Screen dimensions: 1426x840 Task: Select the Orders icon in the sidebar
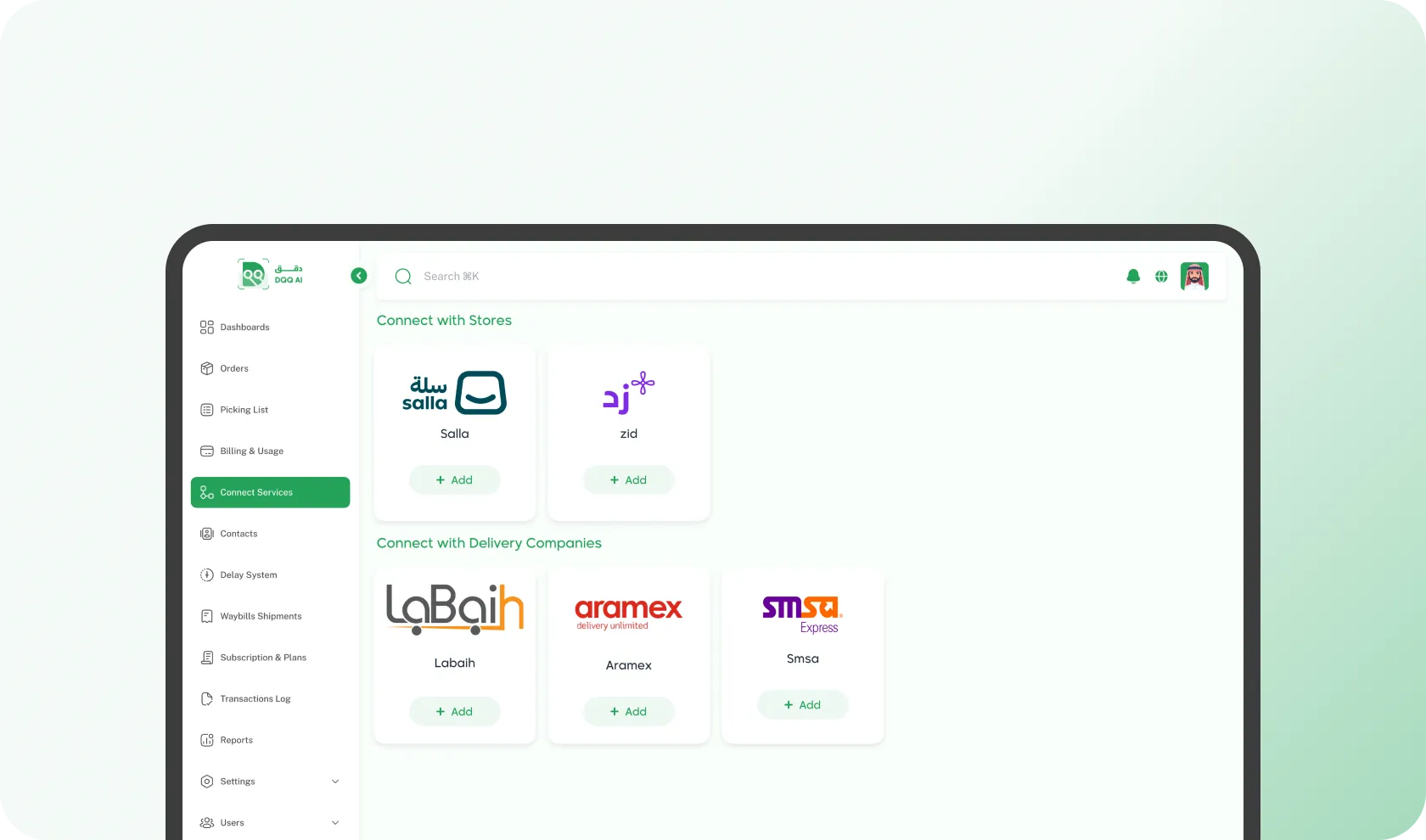point(207,368)
